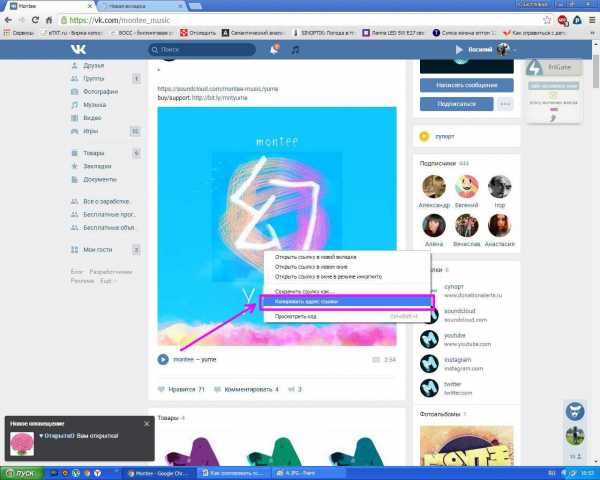Viewport: 600px width, 480px height.
Task: Open the Пуск start button
Action: coord(20,473)
